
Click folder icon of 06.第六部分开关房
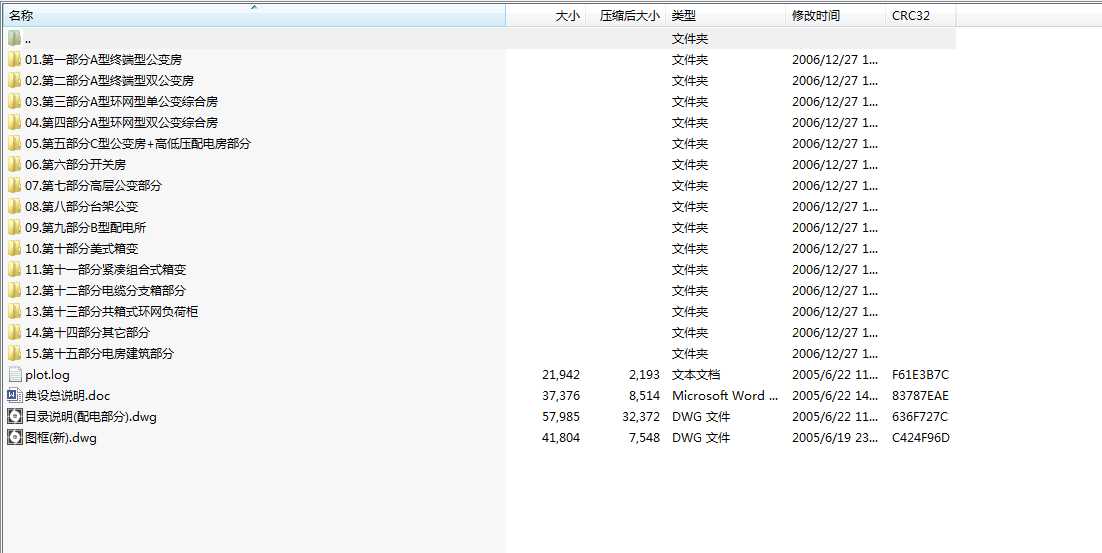14,164
